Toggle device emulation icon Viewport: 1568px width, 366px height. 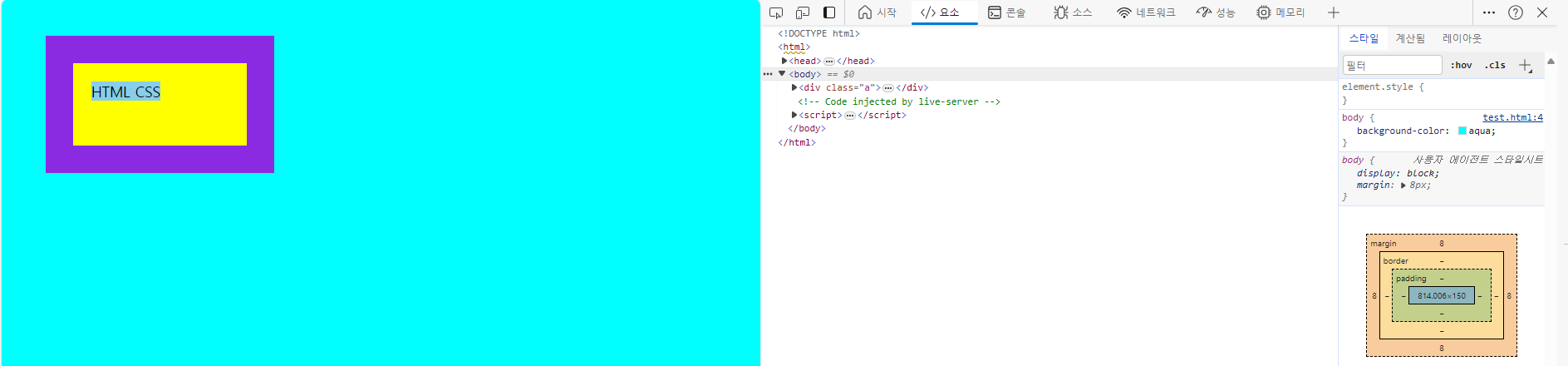pos(803,12)
